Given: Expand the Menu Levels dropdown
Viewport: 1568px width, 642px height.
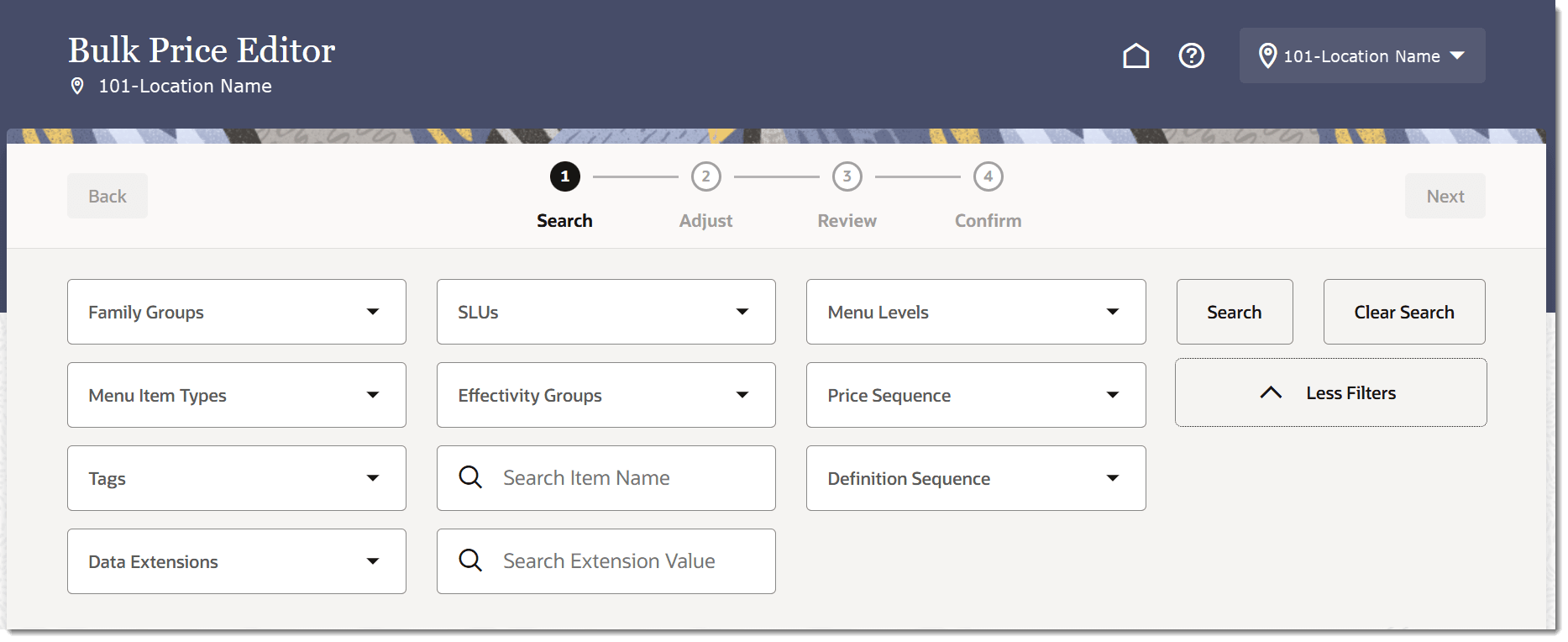Looking at the screenshot, I should [x=976, y=312].
